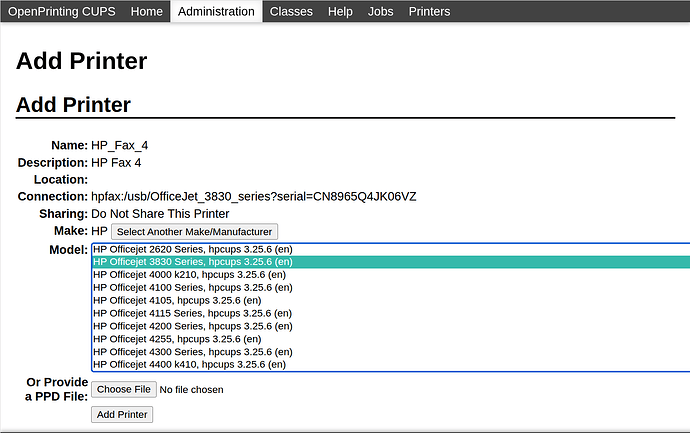690x433 pixels.
Task: Pick HP Officejet 4100 Series model
Action: (192, 288)
